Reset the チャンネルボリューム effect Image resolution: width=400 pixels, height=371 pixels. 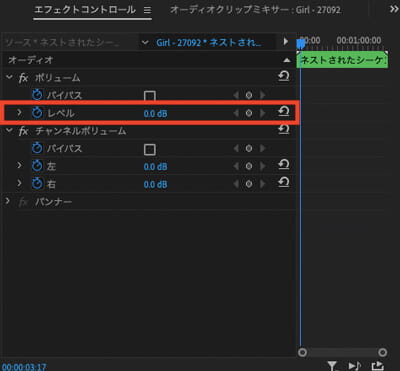[x=284, y=129]
